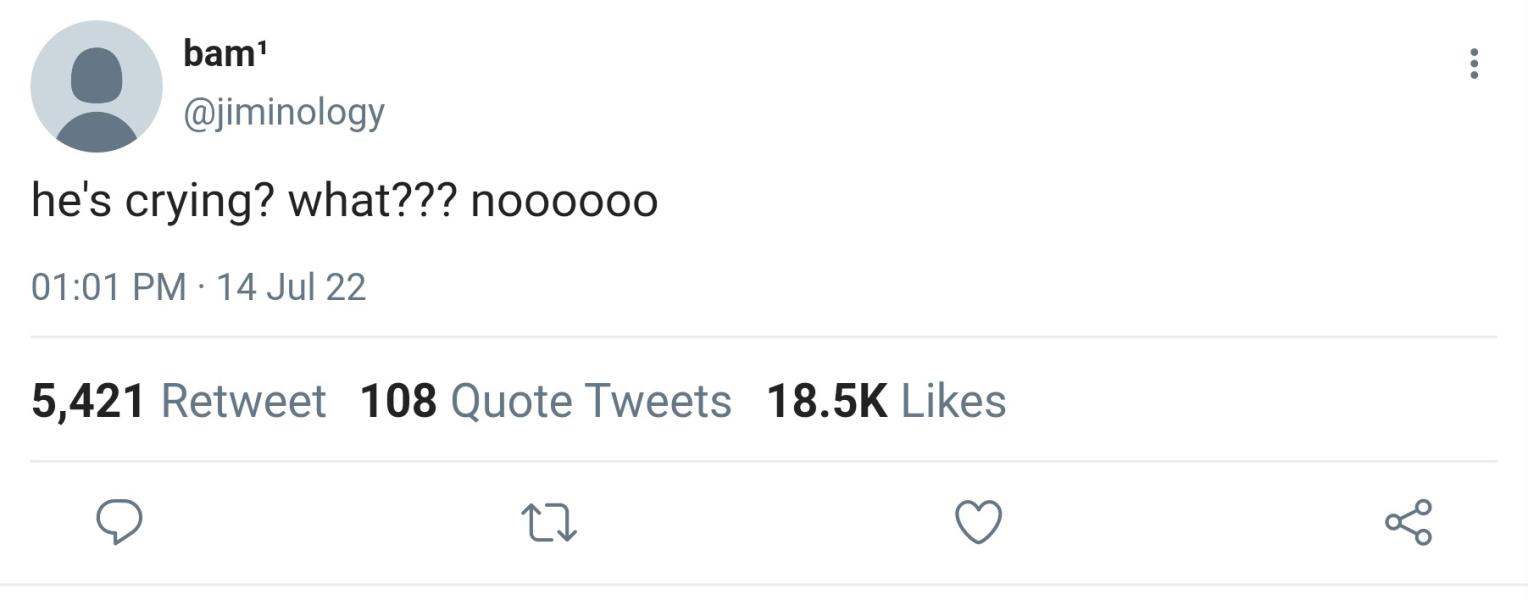Click the 18.5K likes count number

[x=827, y=401]
